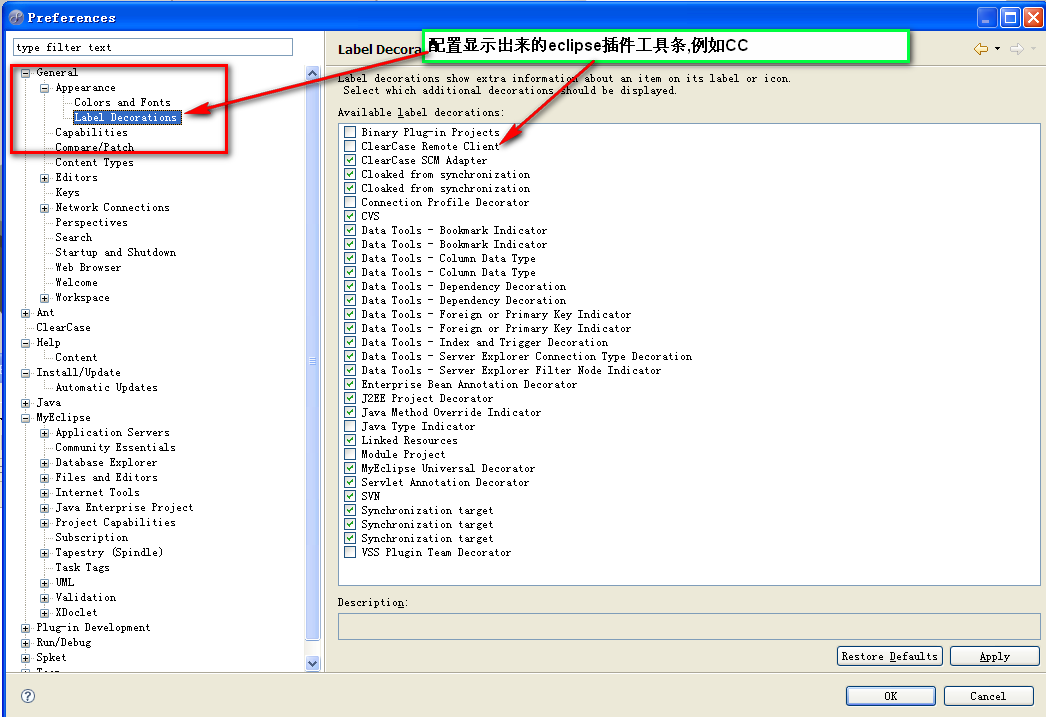Collapse the Help tree node

coord(25,343)
